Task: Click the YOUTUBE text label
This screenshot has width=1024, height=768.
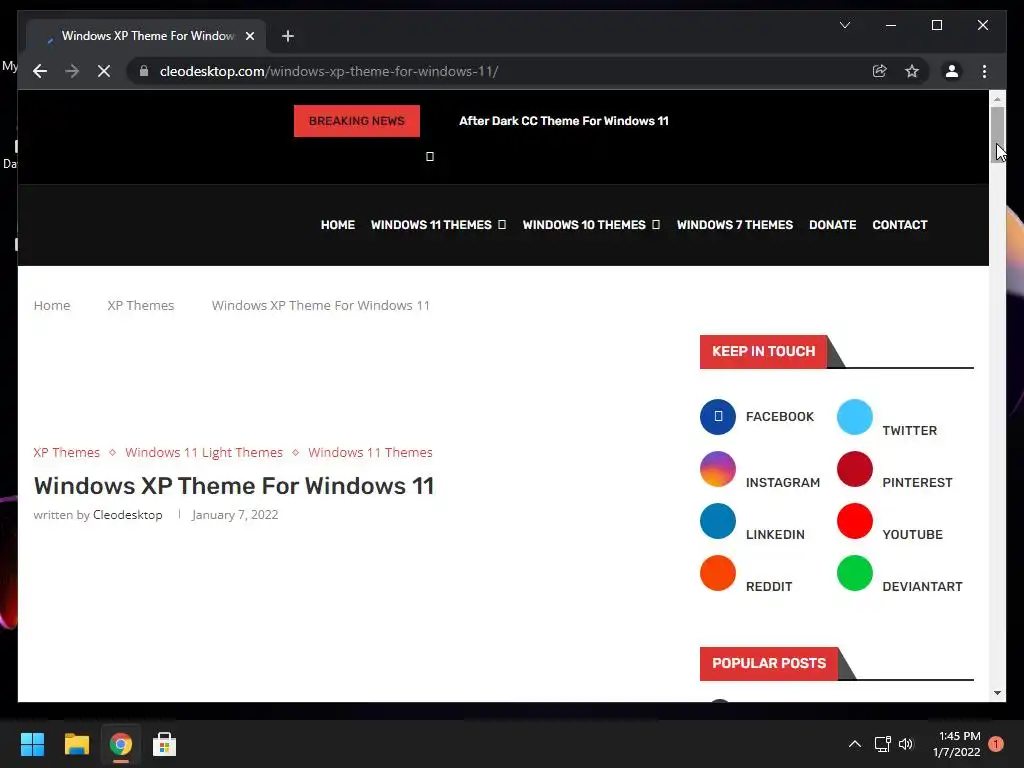Action: click(912, 535)
